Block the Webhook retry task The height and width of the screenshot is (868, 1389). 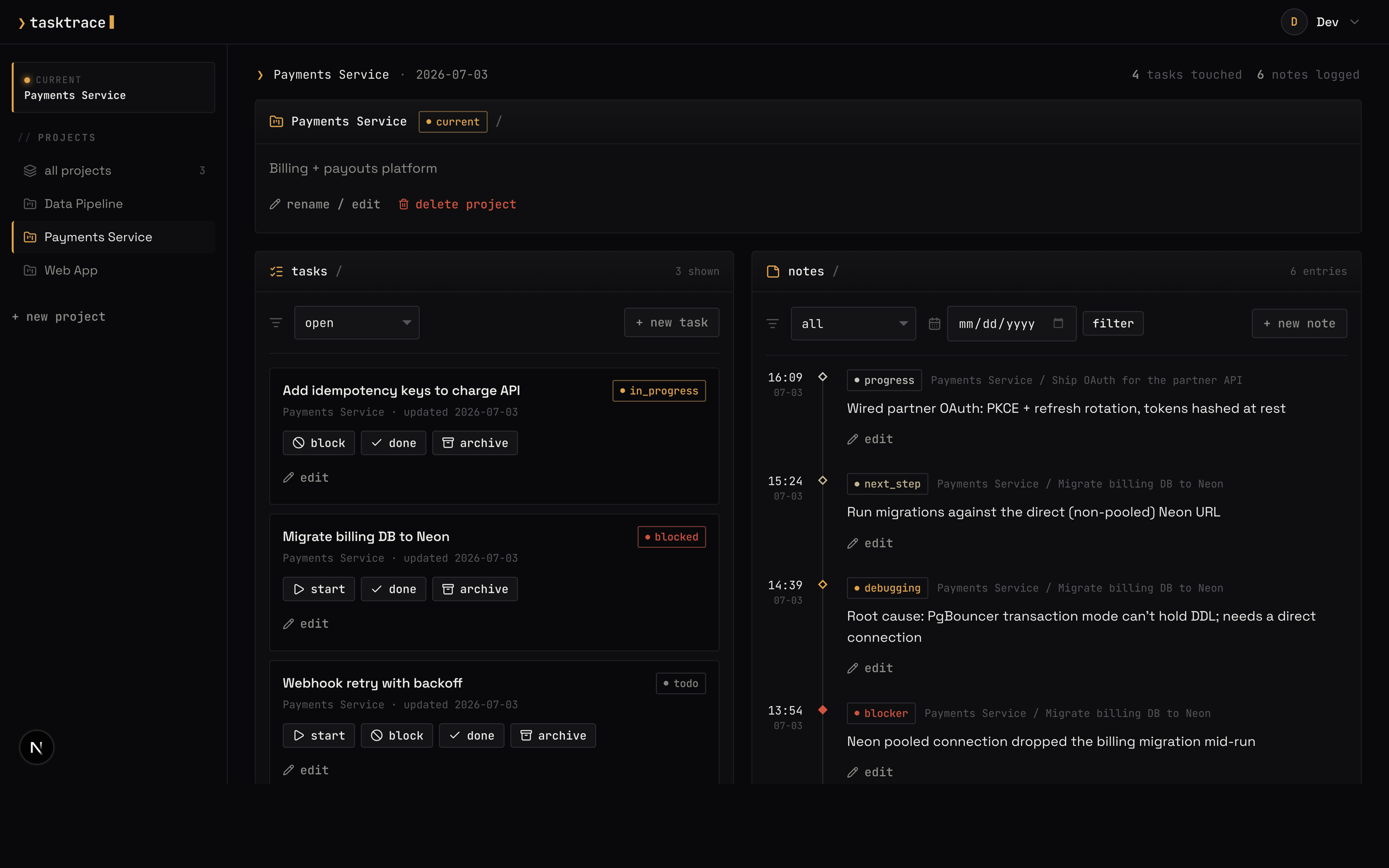(397, 736)
